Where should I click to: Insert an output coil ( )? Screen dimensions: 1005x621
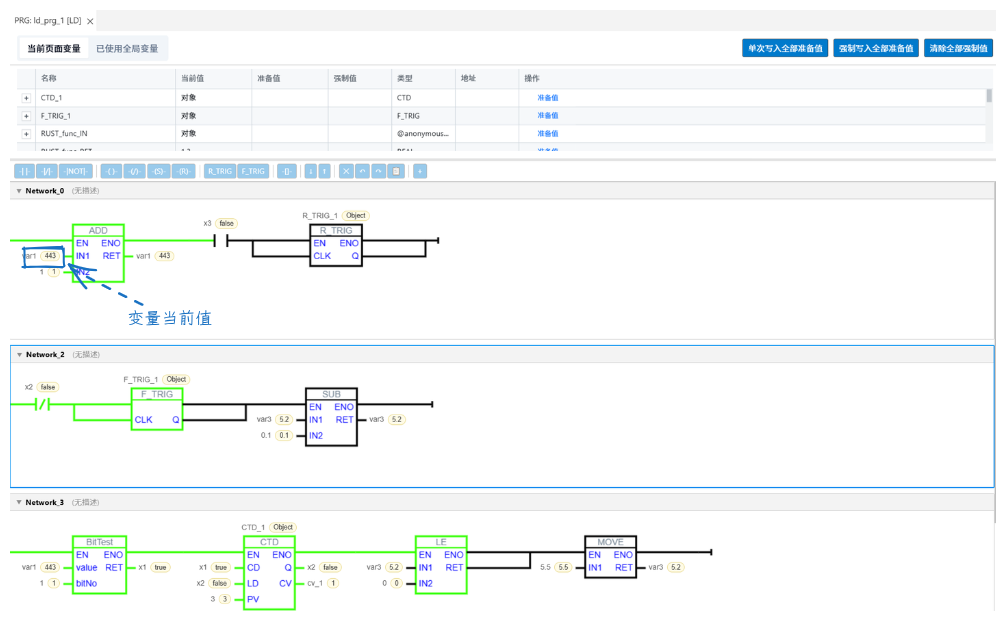pos(111,171)
